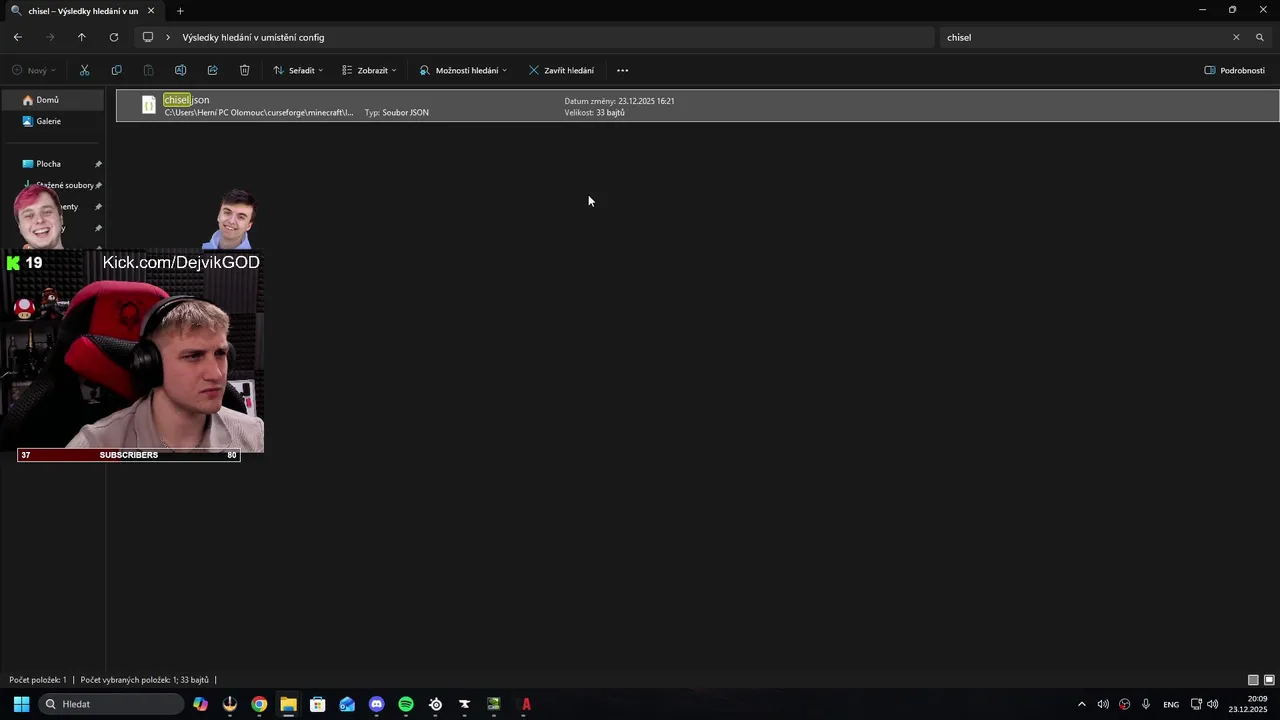Show hidden tray icons chevron
Image resolution: width=1280 pixels, height=720 pixels.
pos(1081,704)
